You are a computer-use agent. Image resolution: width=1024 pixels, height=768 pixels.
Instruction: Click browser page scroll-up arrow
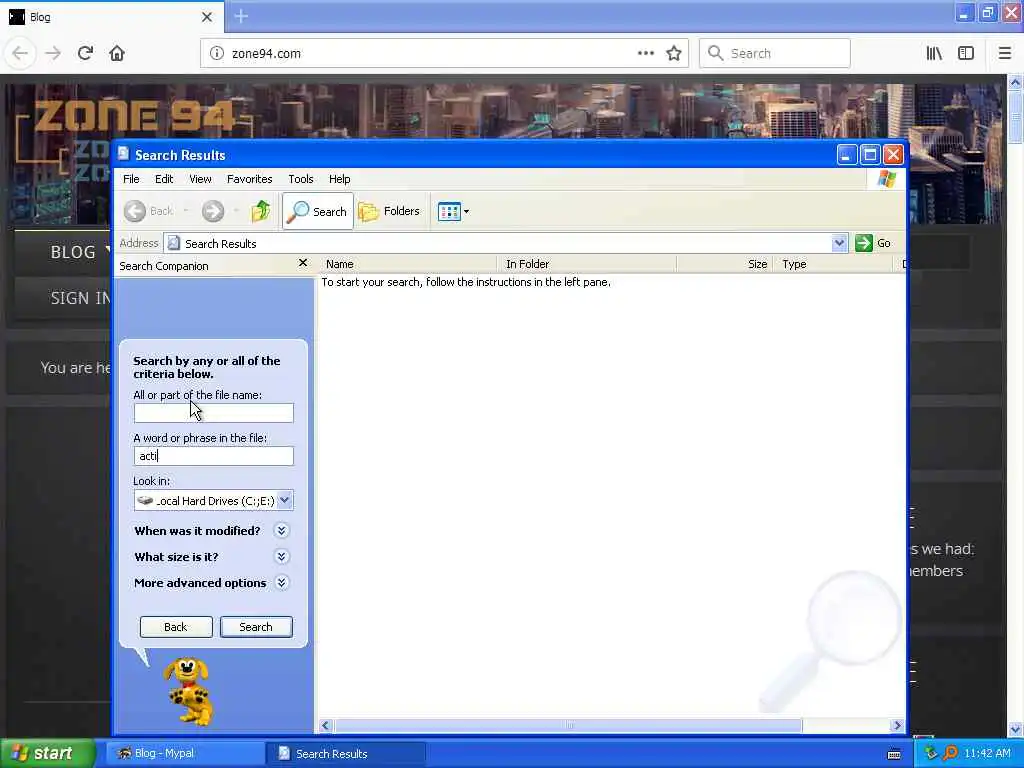pyautogui.click(x=1015, y=82)
